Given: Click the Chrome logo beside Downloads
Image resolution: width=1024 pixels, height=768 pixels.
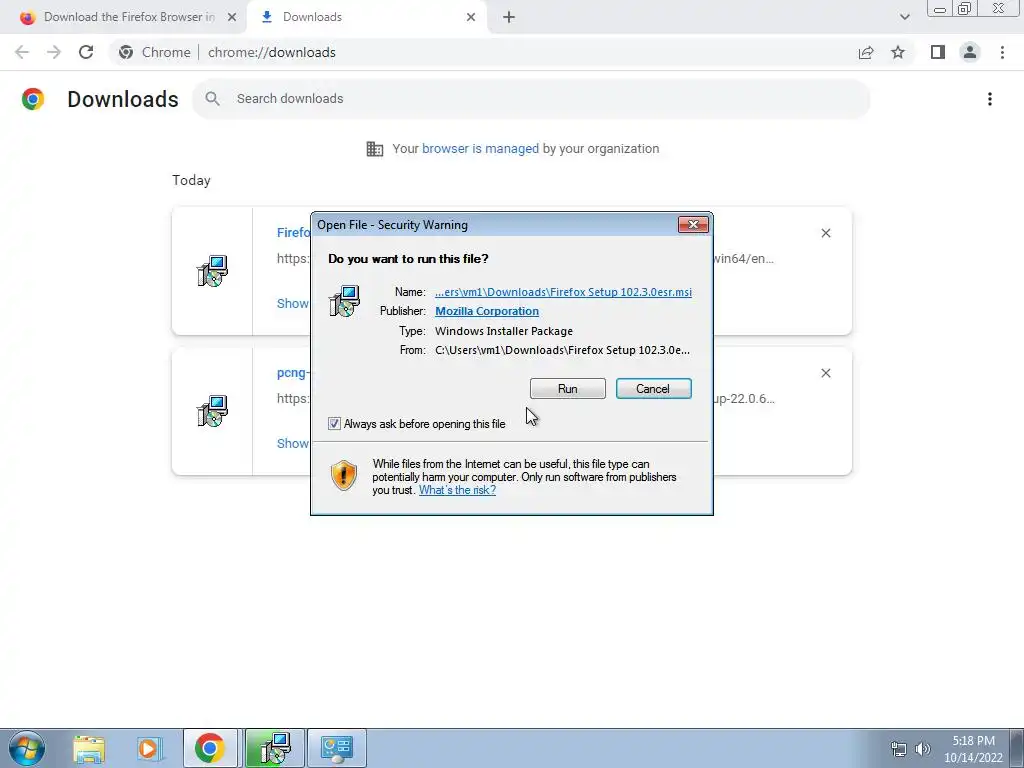Looking at the screenshot, I should [x=33, y=99].
